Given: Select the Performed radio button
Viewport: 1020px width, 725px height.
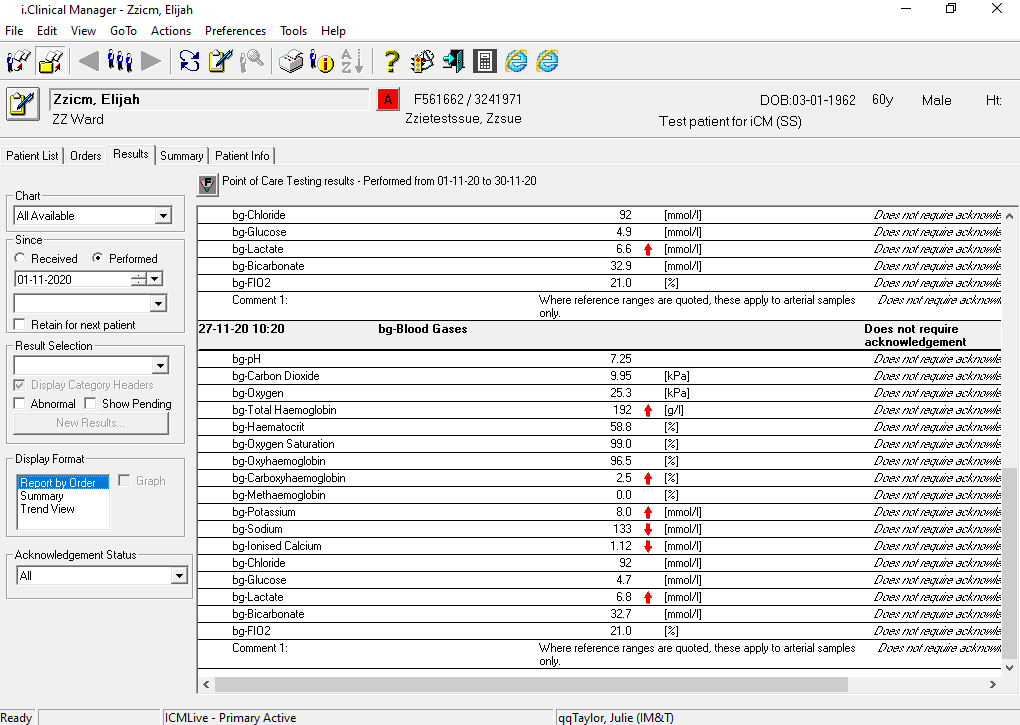Looking at the screenshot, I should 98,258.
